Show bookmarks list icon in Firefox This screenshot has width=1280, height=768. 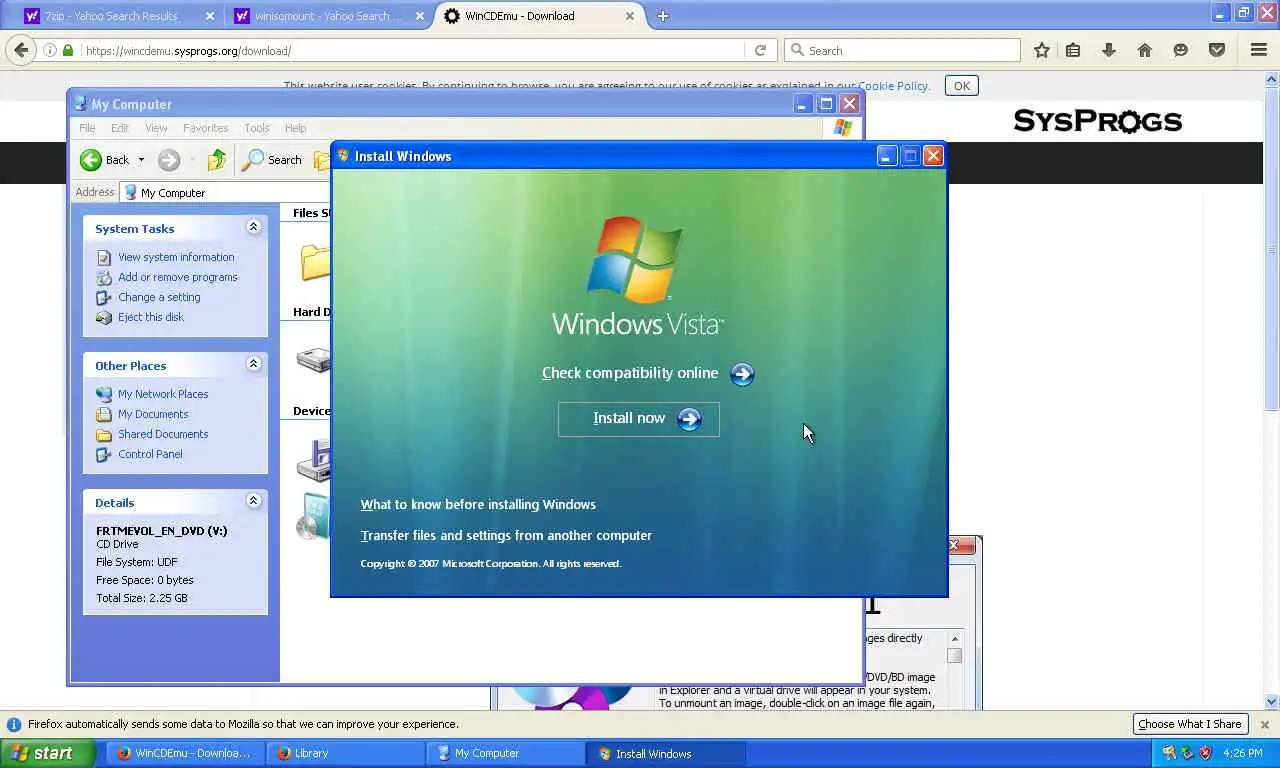tap(1073, 50)
